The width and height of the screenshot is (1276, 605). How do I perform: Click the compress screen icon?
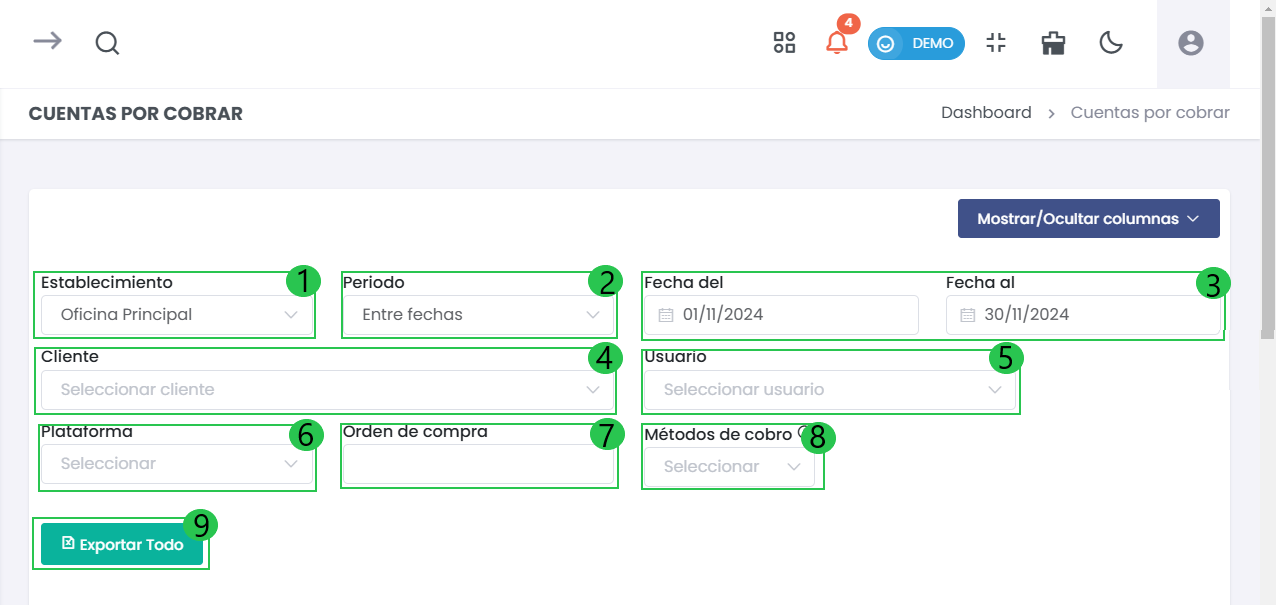(x=996, y=43)
